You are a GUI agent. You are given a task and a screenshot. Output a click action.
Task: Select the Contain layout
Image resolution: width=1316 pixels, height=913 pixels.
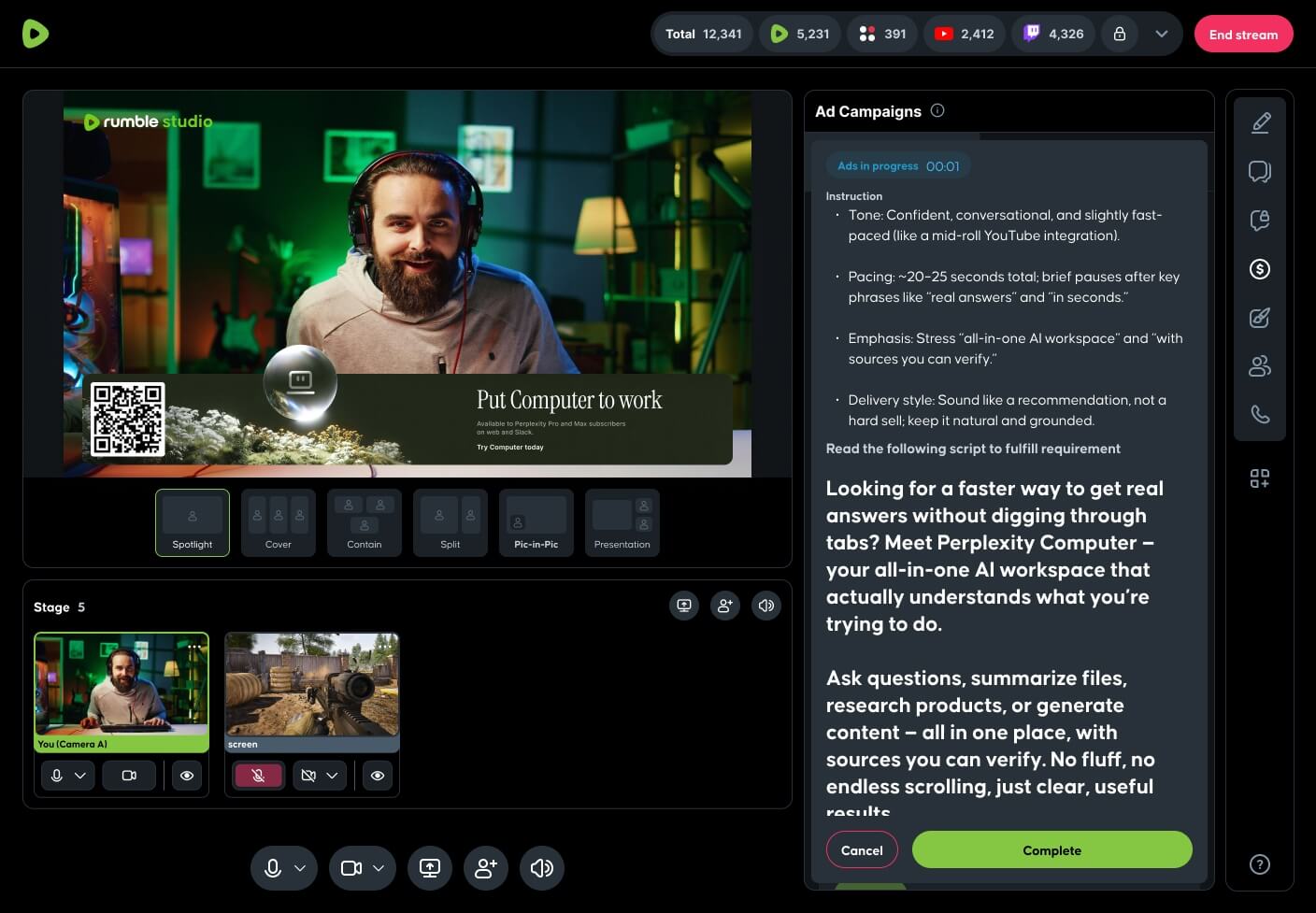coord(365,522)
